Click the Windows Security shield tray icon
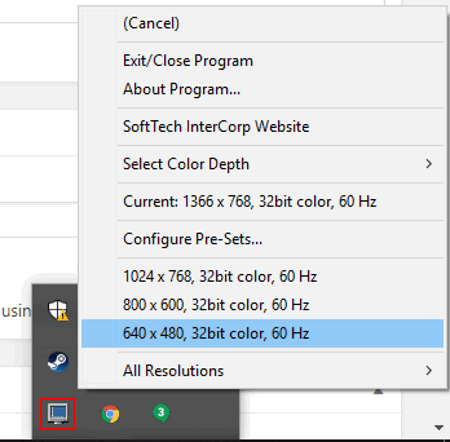The height and width of the screenshot is (442, 450). 58,310
